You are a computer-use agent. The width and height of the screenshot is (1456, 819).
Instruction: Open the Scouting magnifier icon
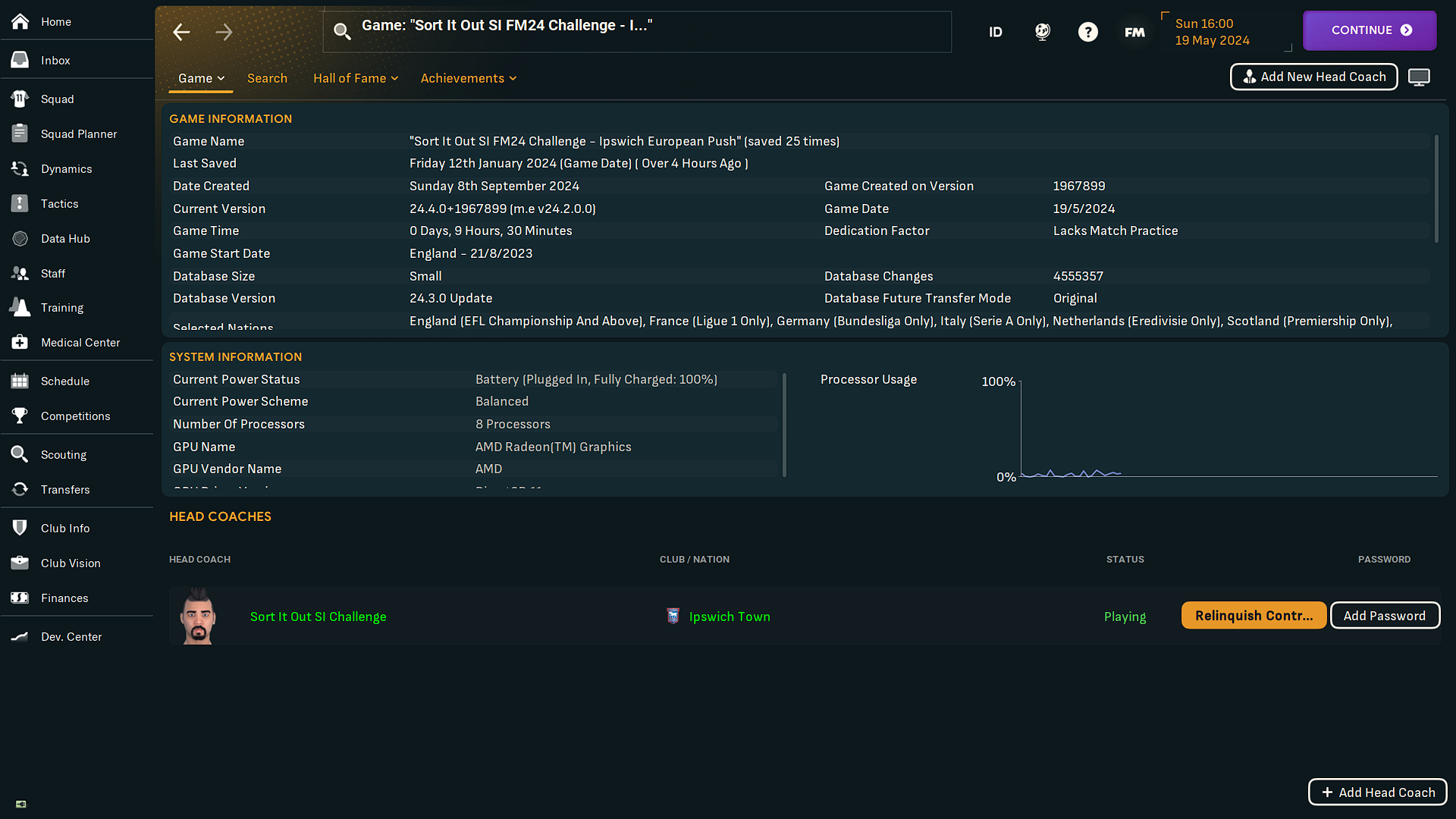(20, 454)
